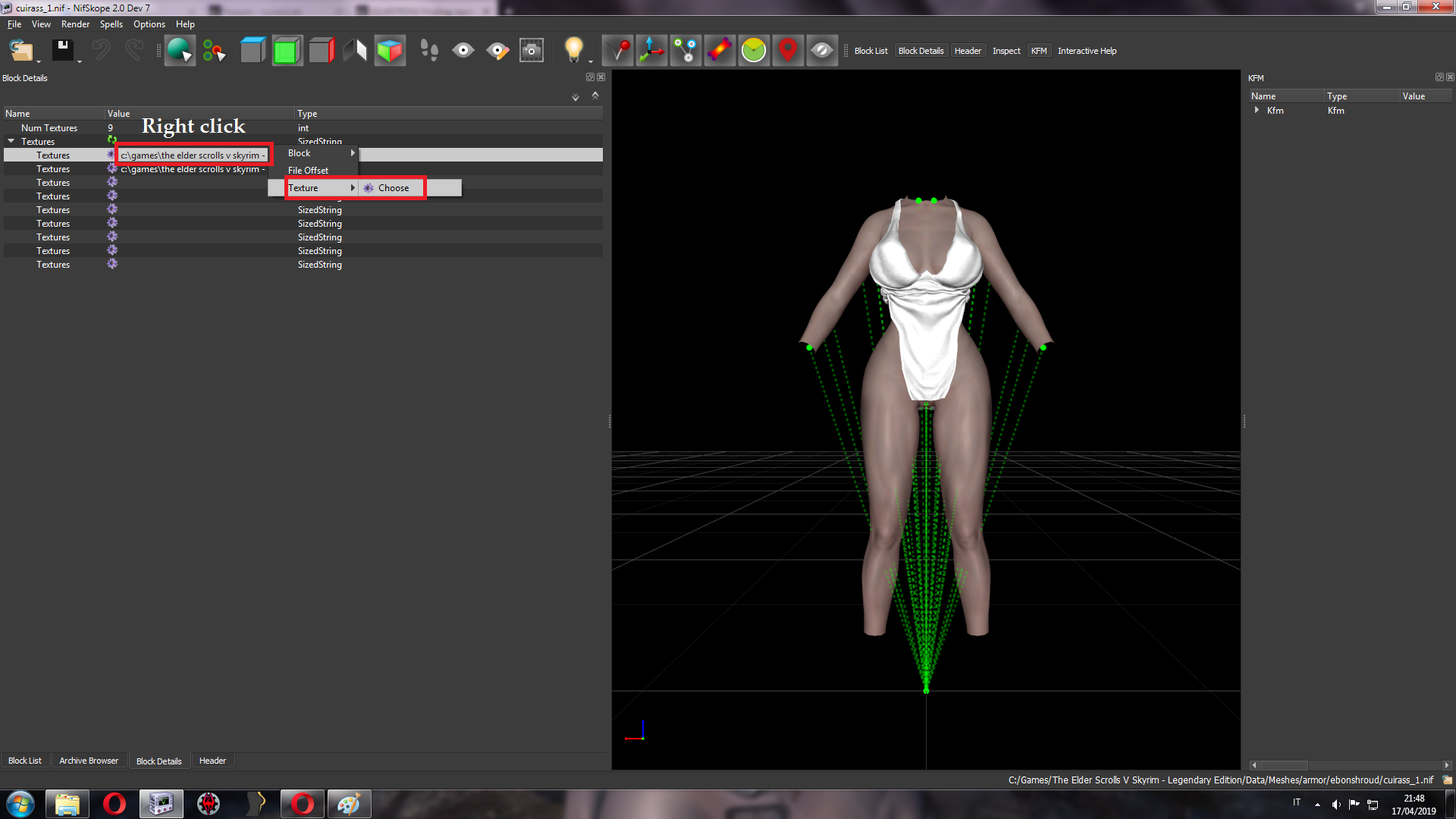Take a viewport screenshot with camera icon
The height and width of the screenshot is (819, 1456).
(532, 51)
